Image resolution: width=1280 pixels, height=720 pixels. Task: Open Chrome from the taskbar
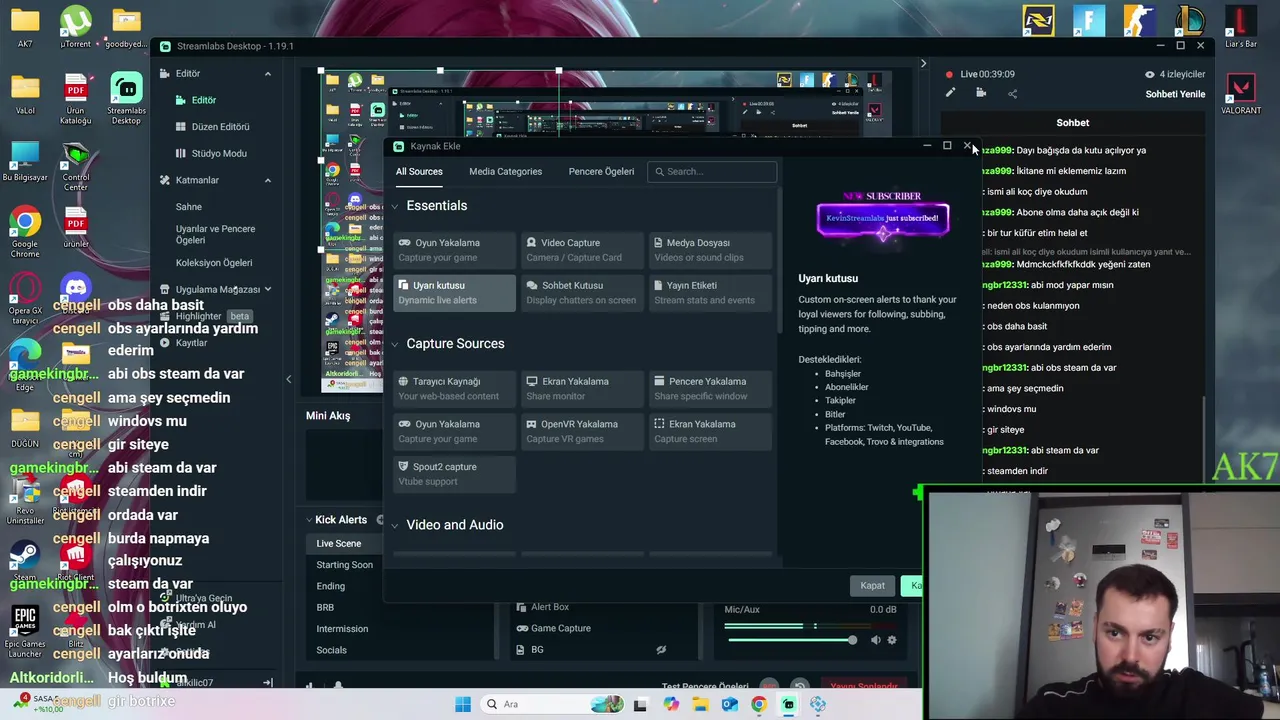[759, 704]
